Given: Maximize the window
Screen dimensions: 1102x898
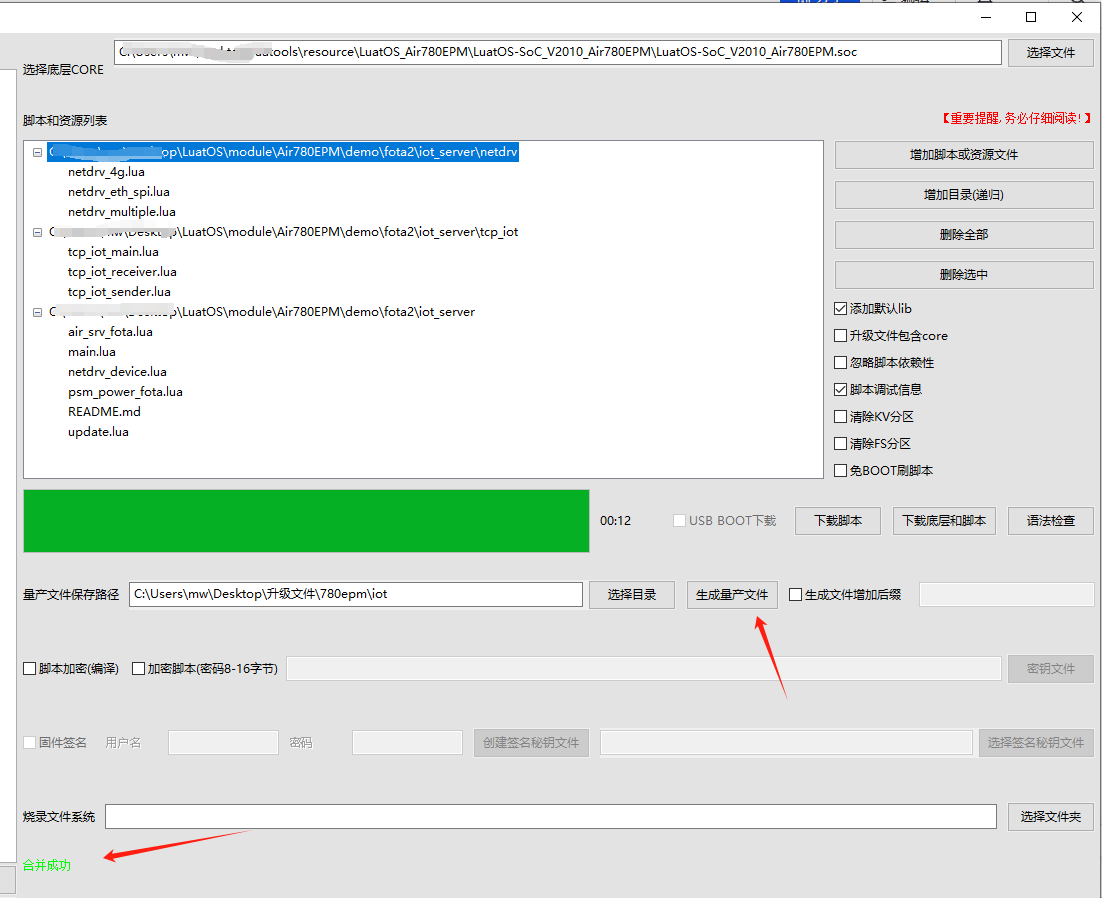Looking at the screenshot, I should tap(1031, 17).
